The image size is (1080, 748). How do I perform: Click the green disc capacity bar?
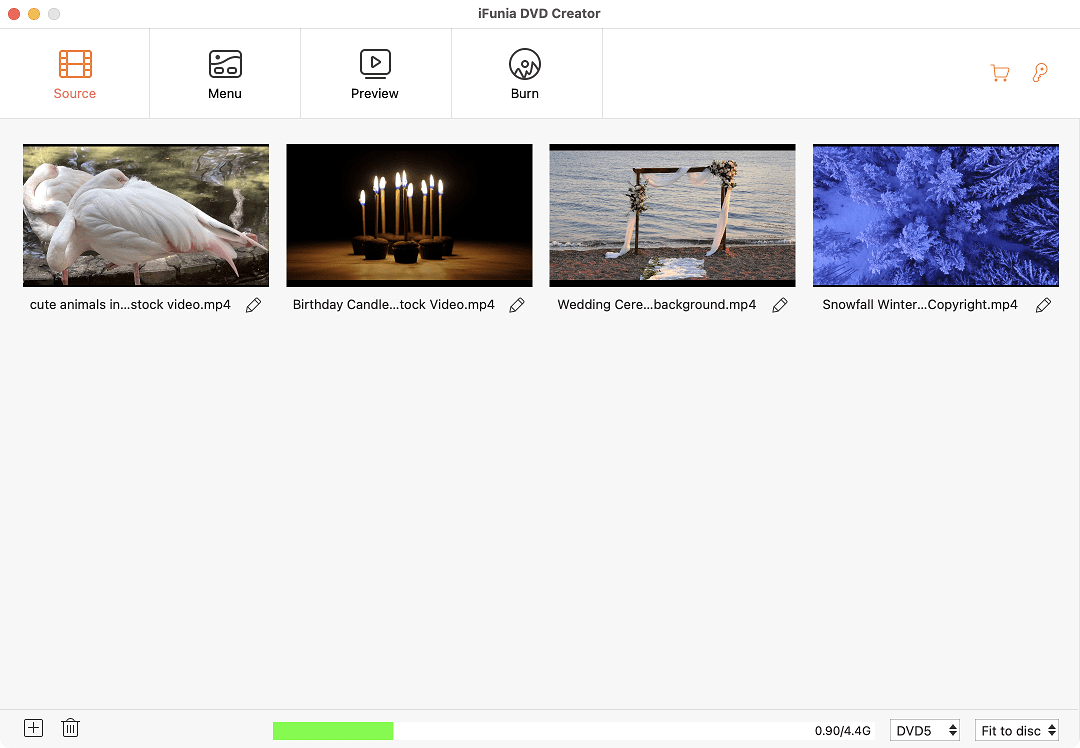[x=333, y=731]
